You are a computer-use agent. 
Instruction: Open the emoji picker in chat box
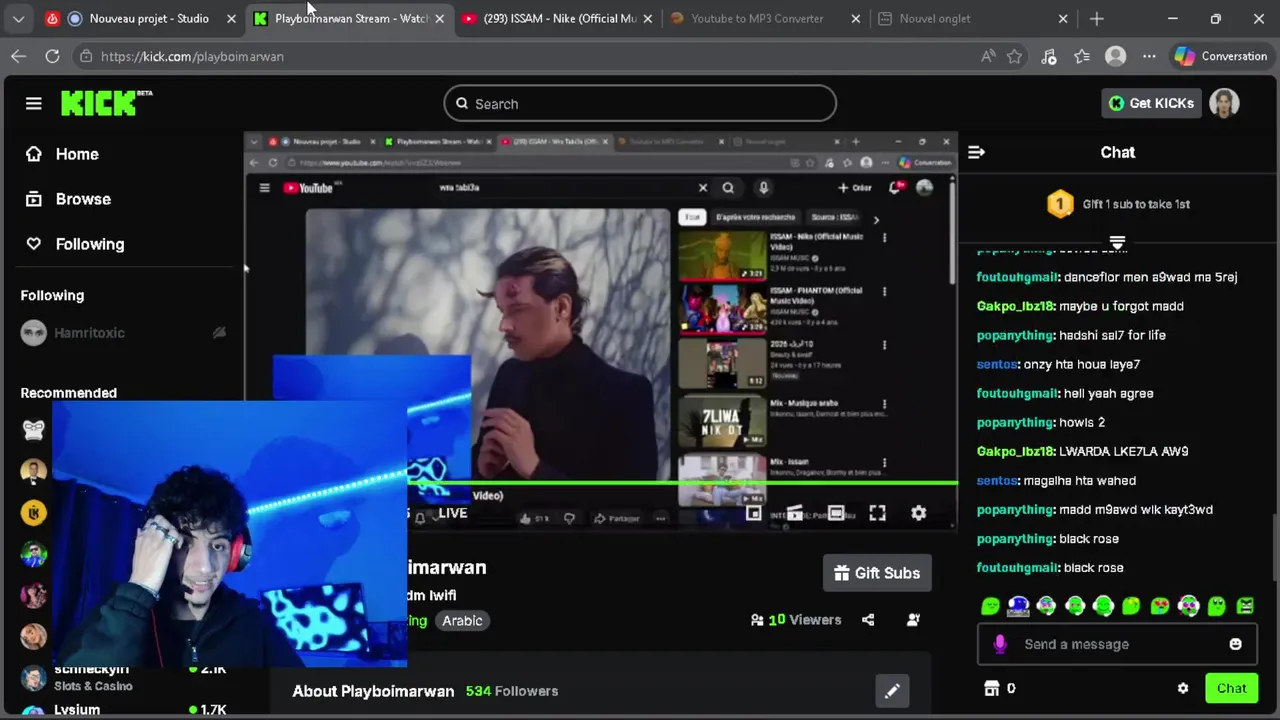tap(1235, 644)
